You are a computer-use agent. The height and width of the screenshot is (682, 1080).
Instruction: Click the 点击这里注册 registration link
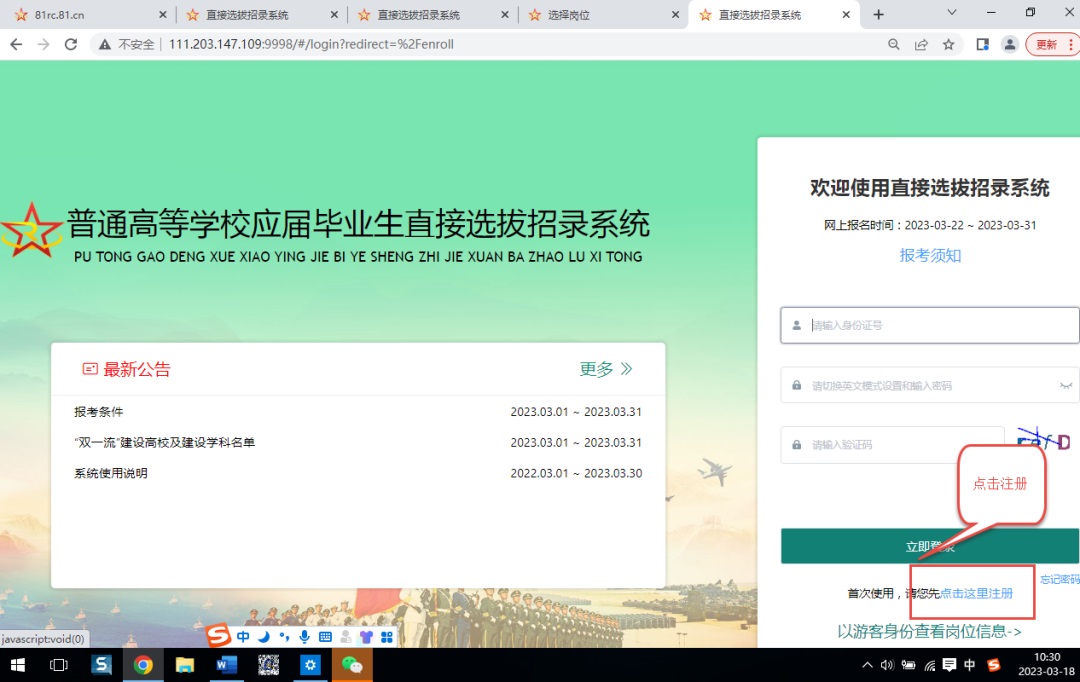click(x=976, y=593)
